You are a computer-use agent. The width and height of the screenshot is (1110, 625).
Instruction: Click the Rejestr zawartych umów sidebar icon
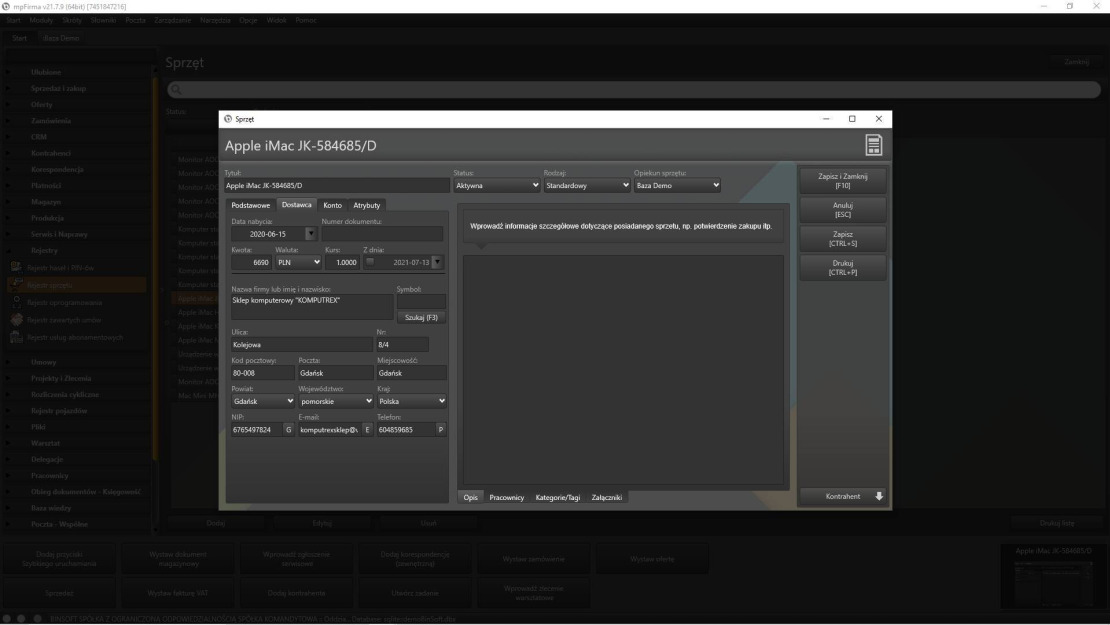tap(16, 320)
